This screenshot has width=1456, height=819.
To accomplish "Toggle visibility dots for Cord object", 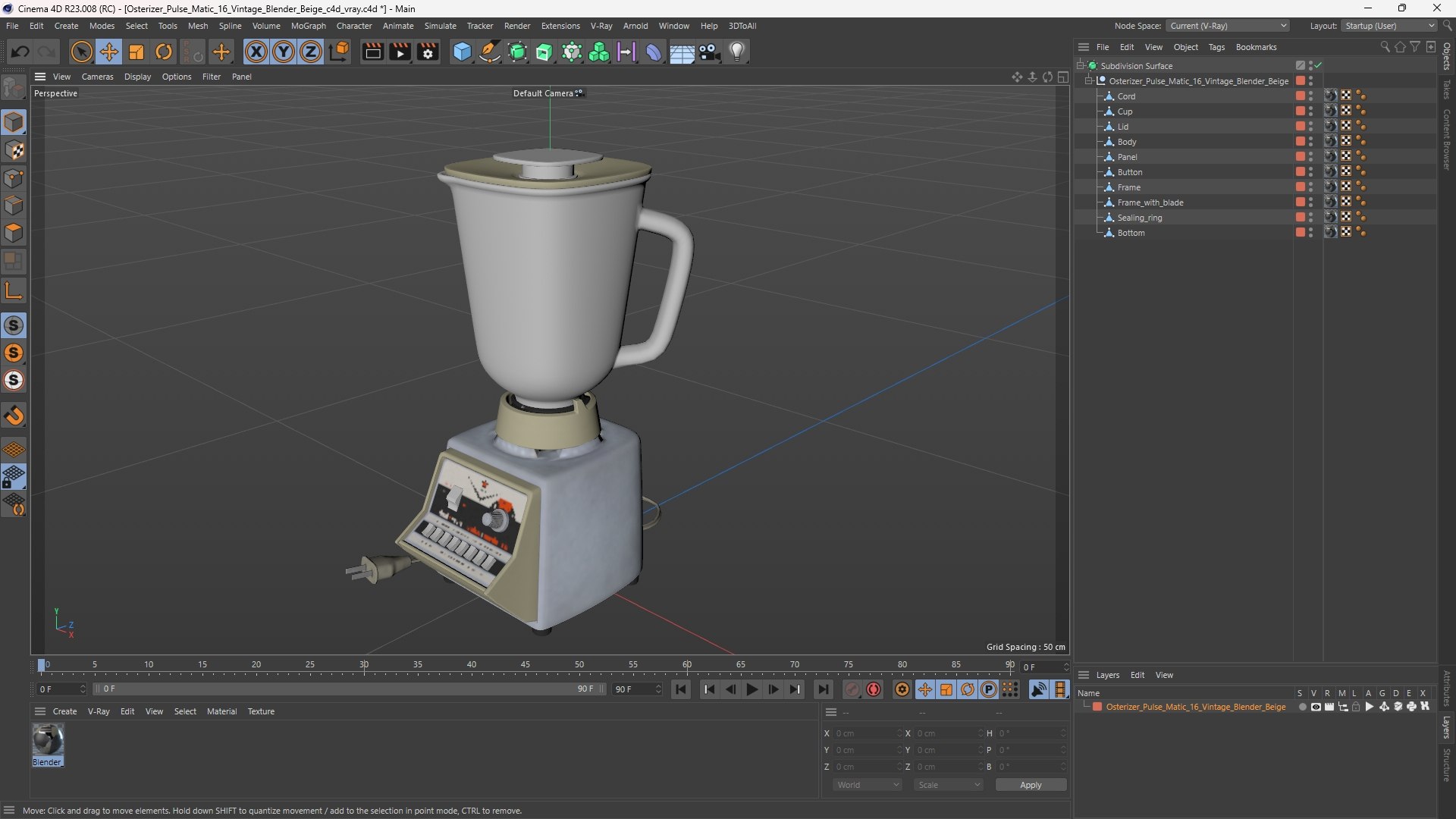I will [1310, 96].
